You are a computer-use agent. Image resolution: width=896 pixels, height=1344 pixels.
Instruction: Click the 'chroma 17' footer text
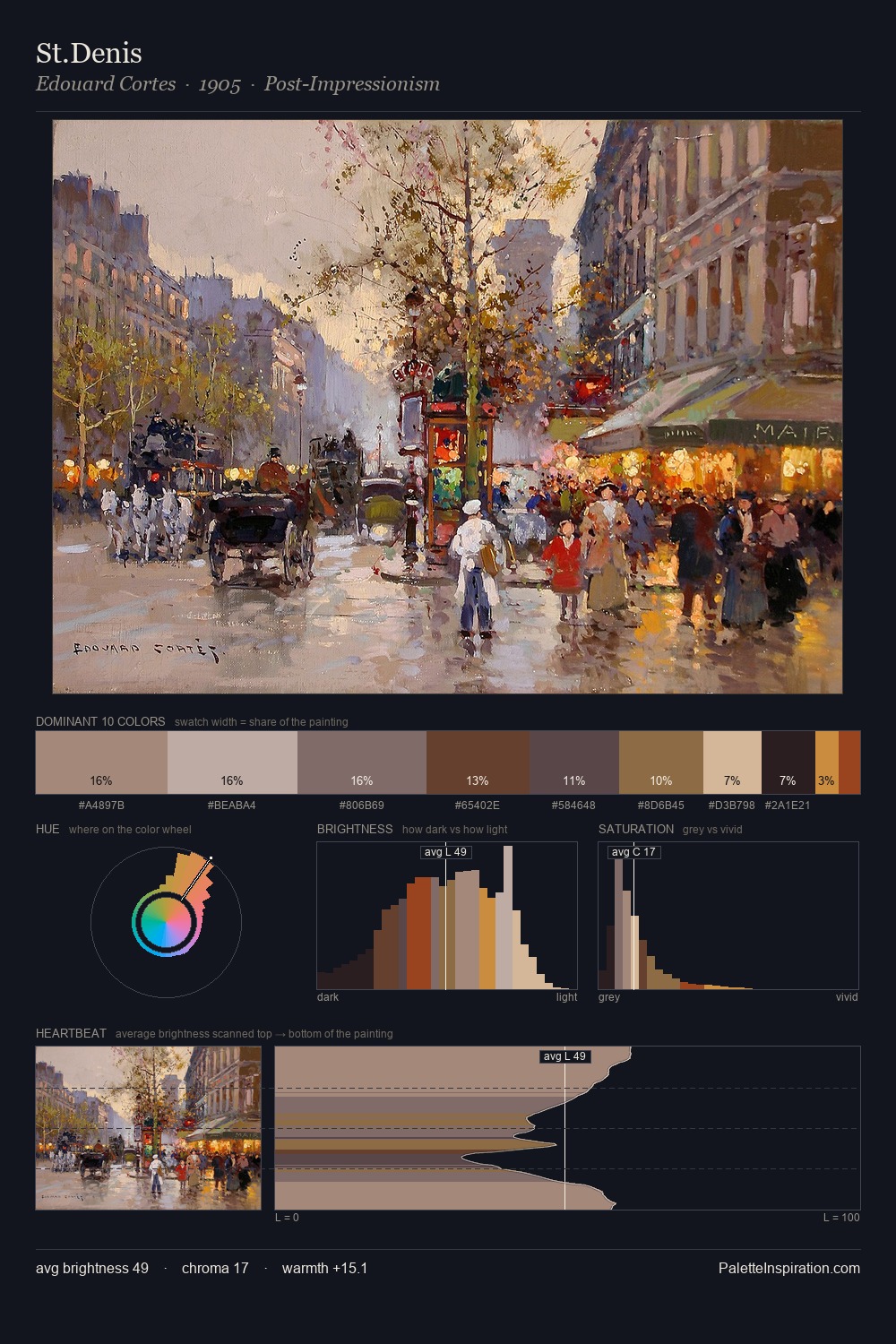pyautogui.click(x=215, y=1268)
